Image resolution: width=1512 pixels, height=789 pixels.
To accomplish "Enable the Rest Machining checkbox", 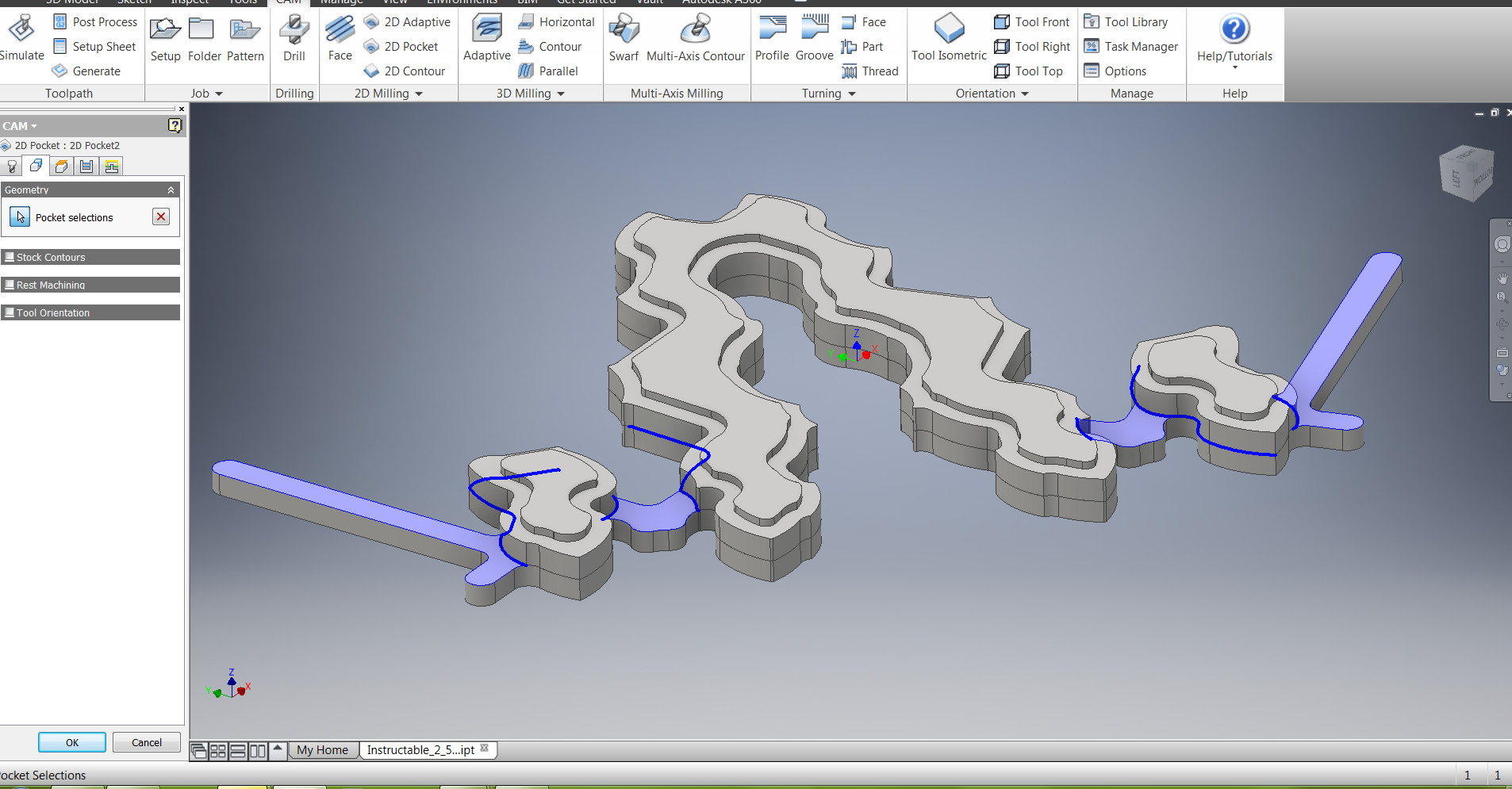I will click(x=10, y=285).
